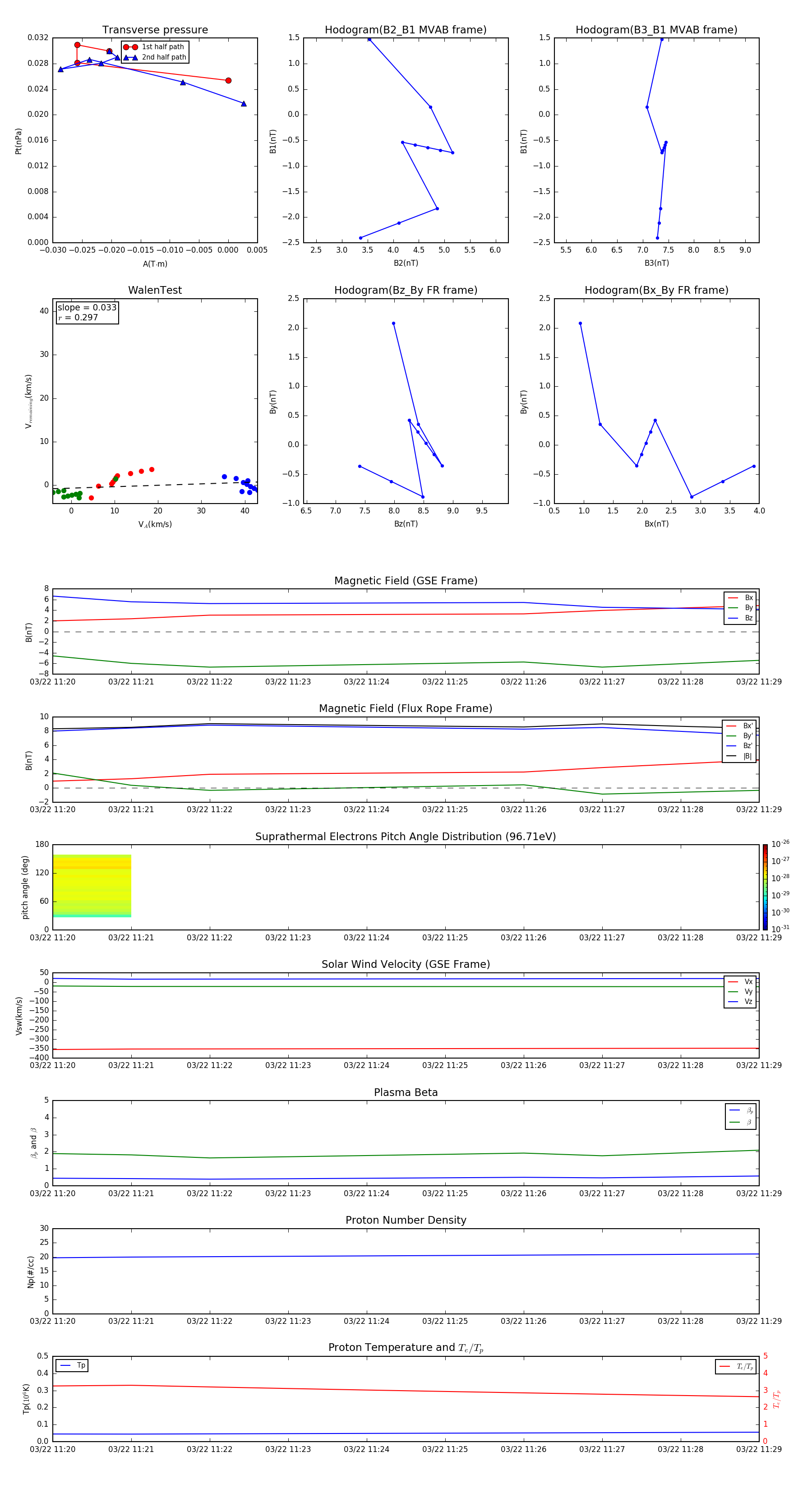
Task: Click the beta-p legend entry in Plasma Beta plot
Action: click(x=741, y=1110)
